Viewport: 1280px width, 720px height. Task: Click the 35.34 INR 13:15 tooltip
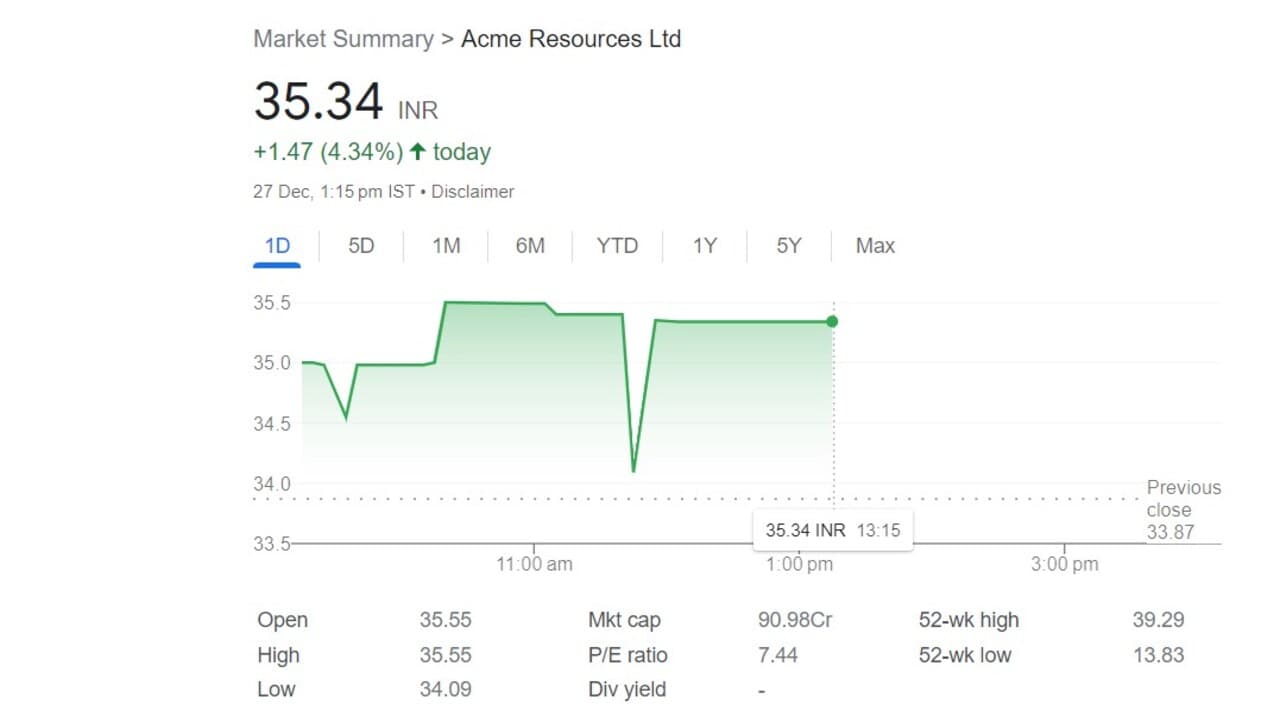pyautogui.click(x=832, y=530)
